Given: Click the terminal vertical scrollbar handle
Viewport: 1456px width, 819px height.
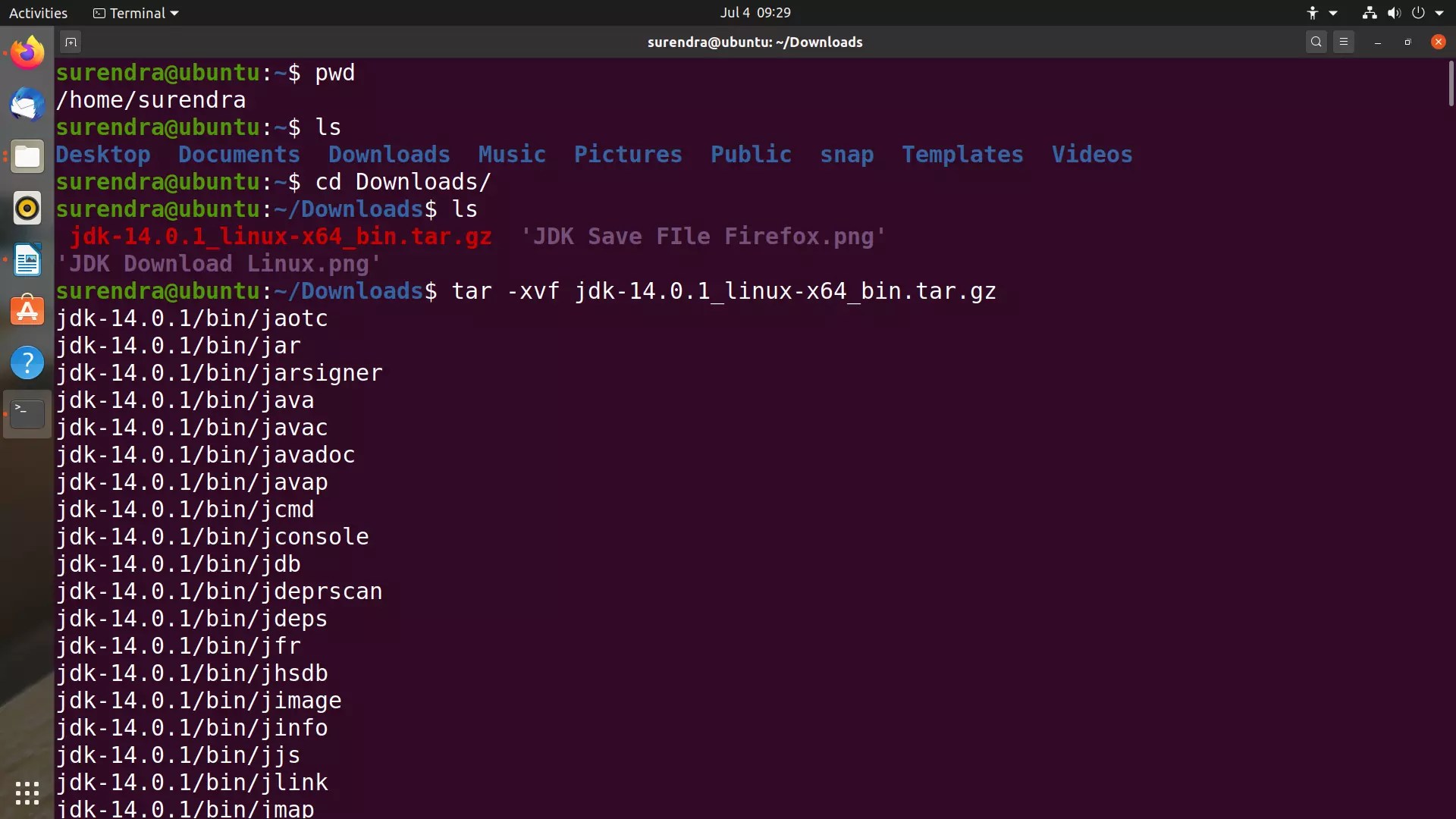Looking at the screenshot, I should pyautogui.click(x=1450, y=83).
